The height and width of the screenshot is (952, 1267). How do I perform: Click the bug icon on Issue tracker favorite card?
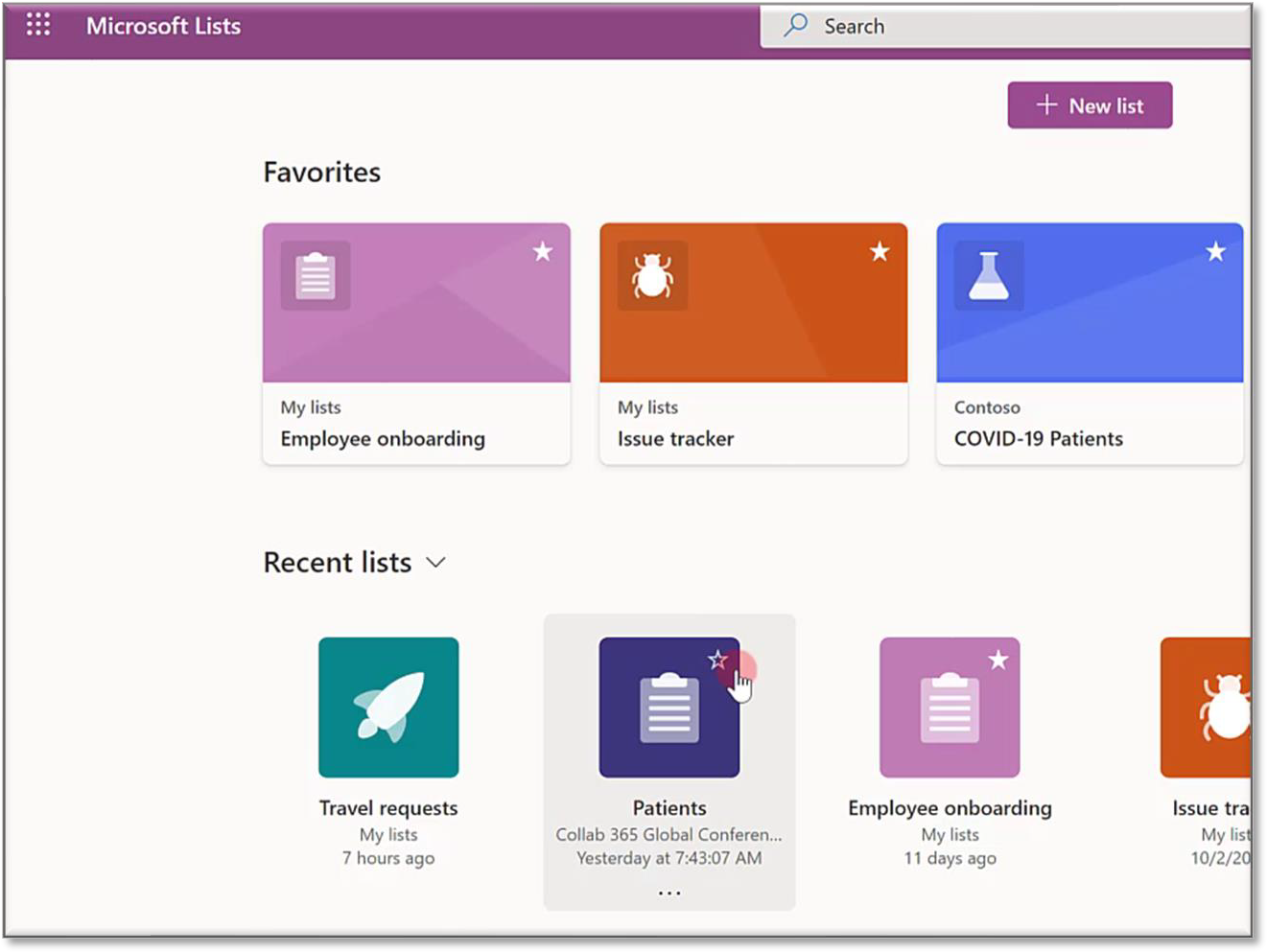point(652,276)
